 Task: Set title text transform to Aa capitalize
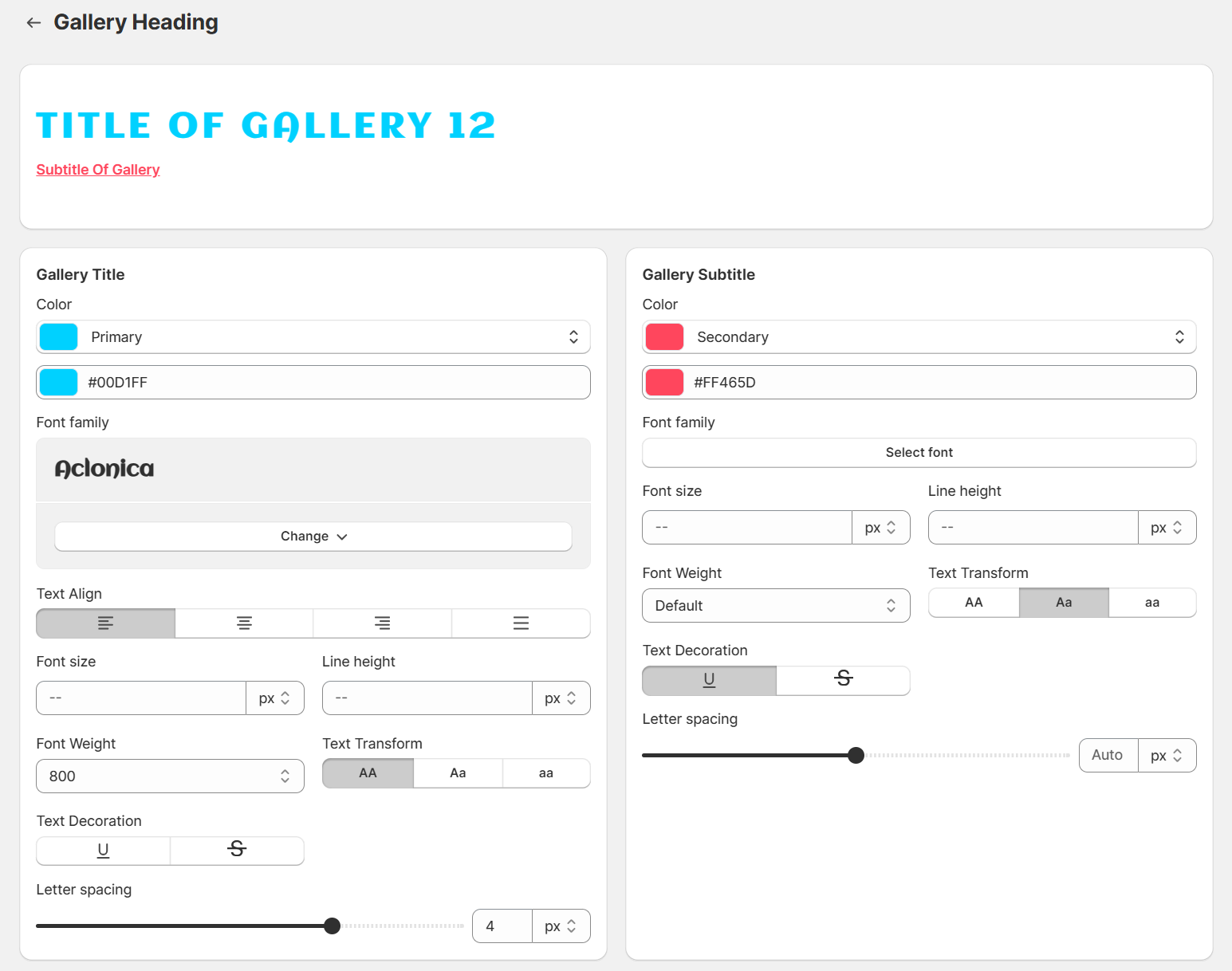(x=458, y=773)
